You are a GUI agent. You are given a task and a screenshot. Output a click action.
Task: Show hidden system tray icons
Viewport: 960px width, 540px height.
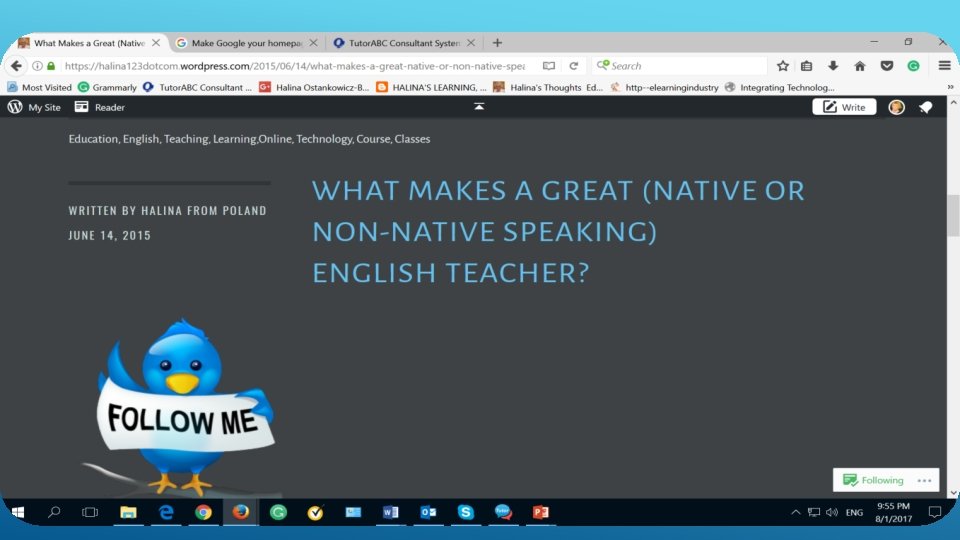(x=795, y=512)
